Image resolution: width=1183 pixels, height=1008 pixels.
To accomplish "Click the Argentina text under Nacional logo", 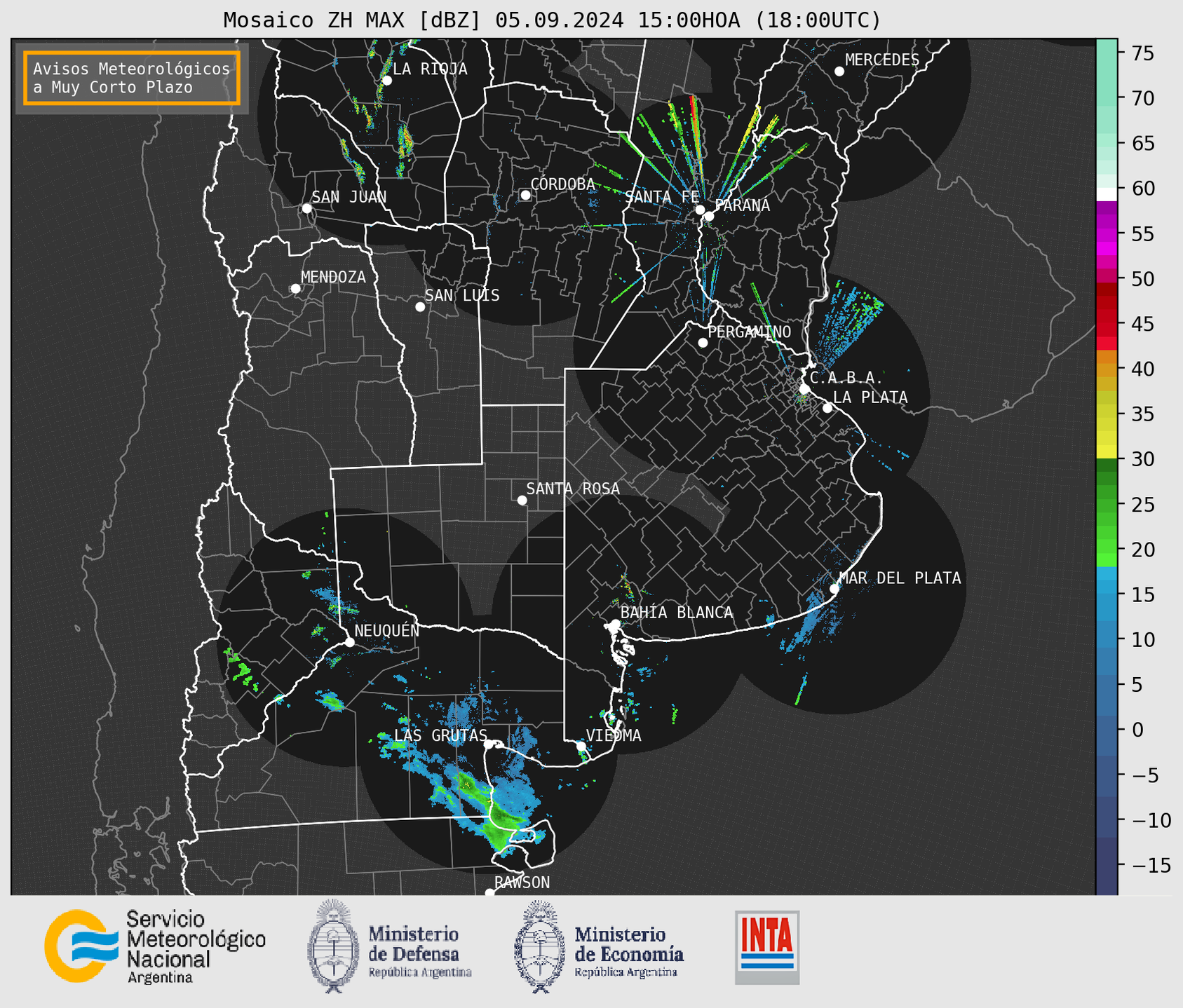I will [160, 978].
